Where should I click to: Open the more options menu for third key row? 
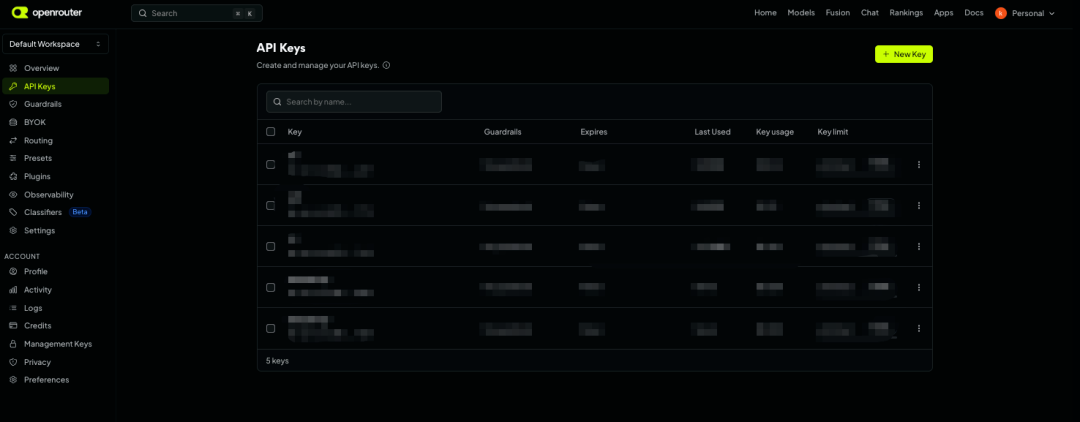(919, 246)
